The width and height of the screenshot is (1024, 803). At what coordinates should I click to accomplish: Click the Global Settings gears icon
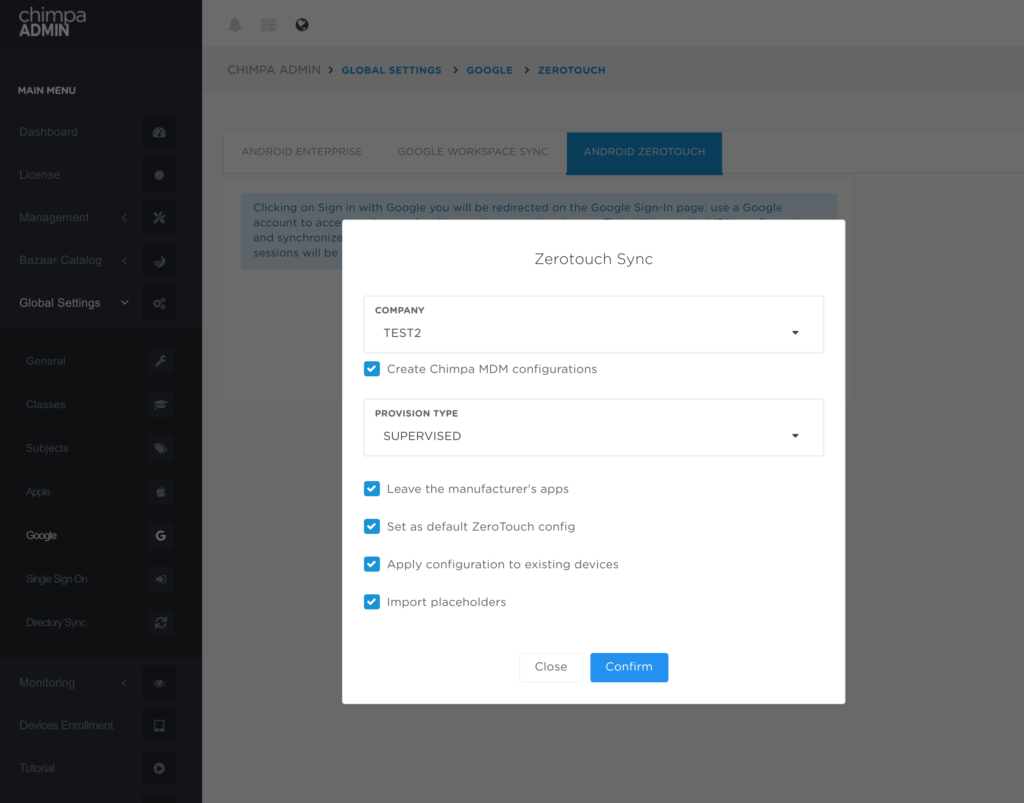point(159,303)
